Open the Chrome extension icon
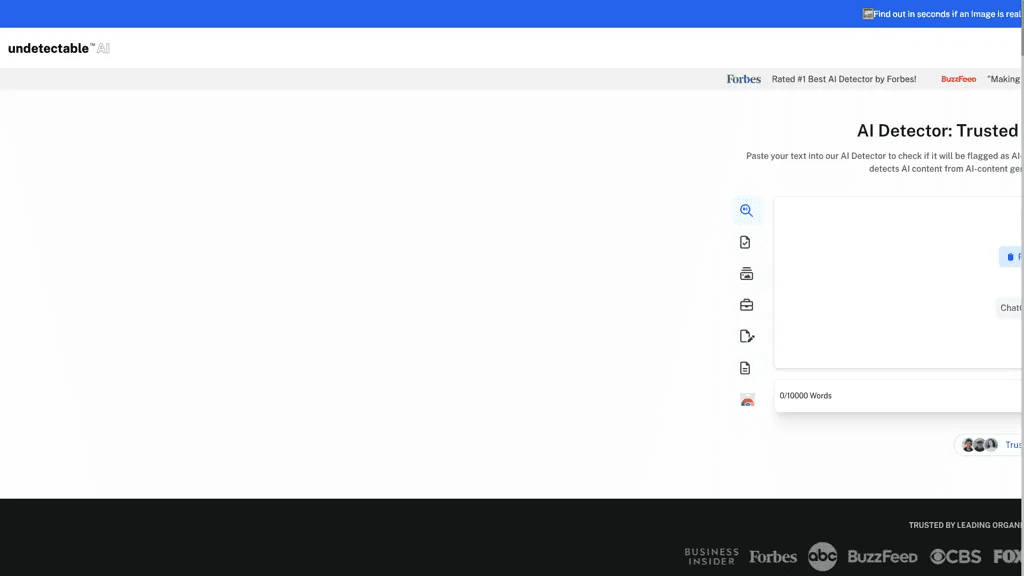Screen dimensions: 1024x576 click(748, 400)
